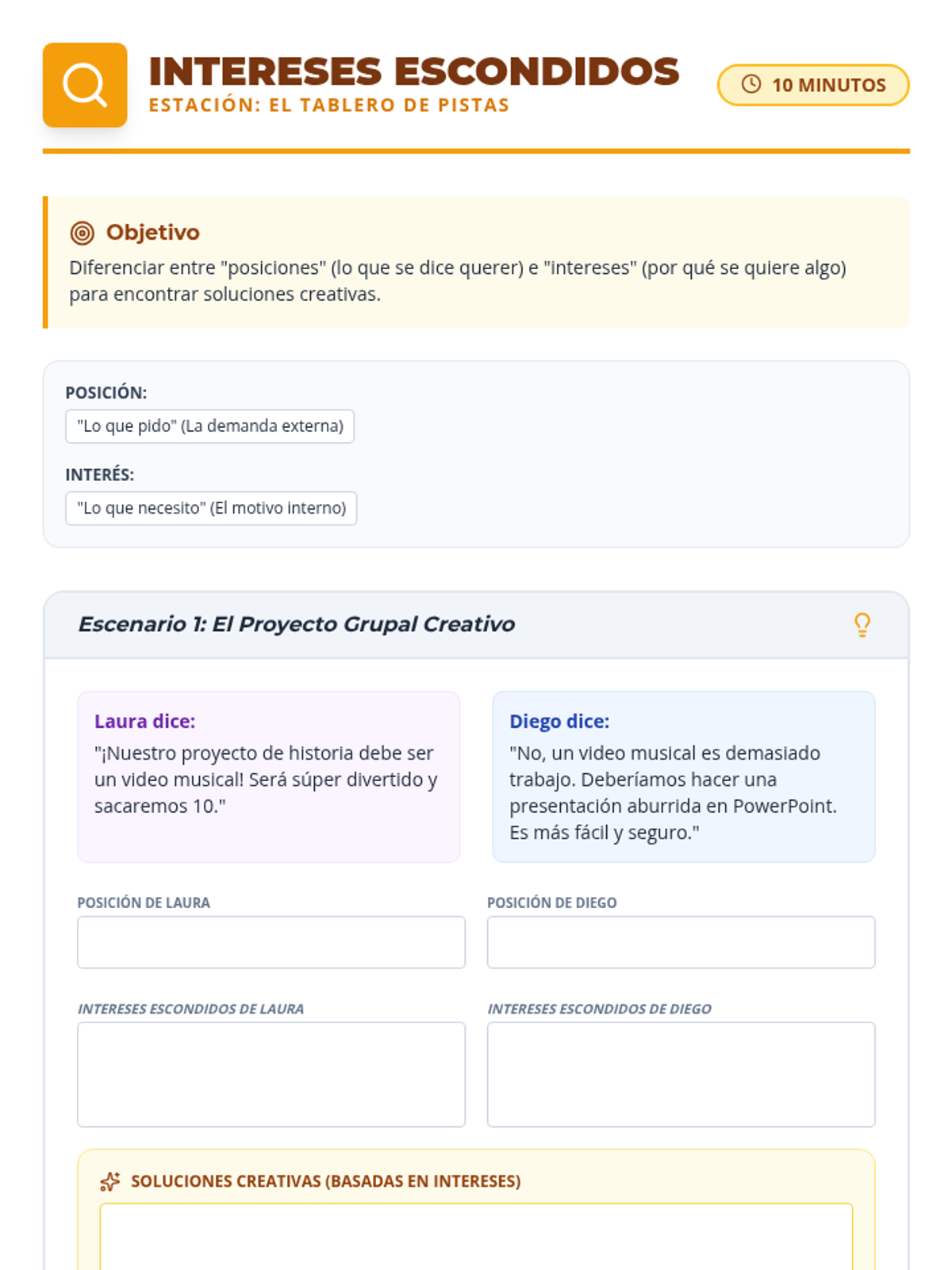This screenshot has height=1270, width=952.
Task: Click into the Posición de Diego field
Action: click(x=681, y=942)
